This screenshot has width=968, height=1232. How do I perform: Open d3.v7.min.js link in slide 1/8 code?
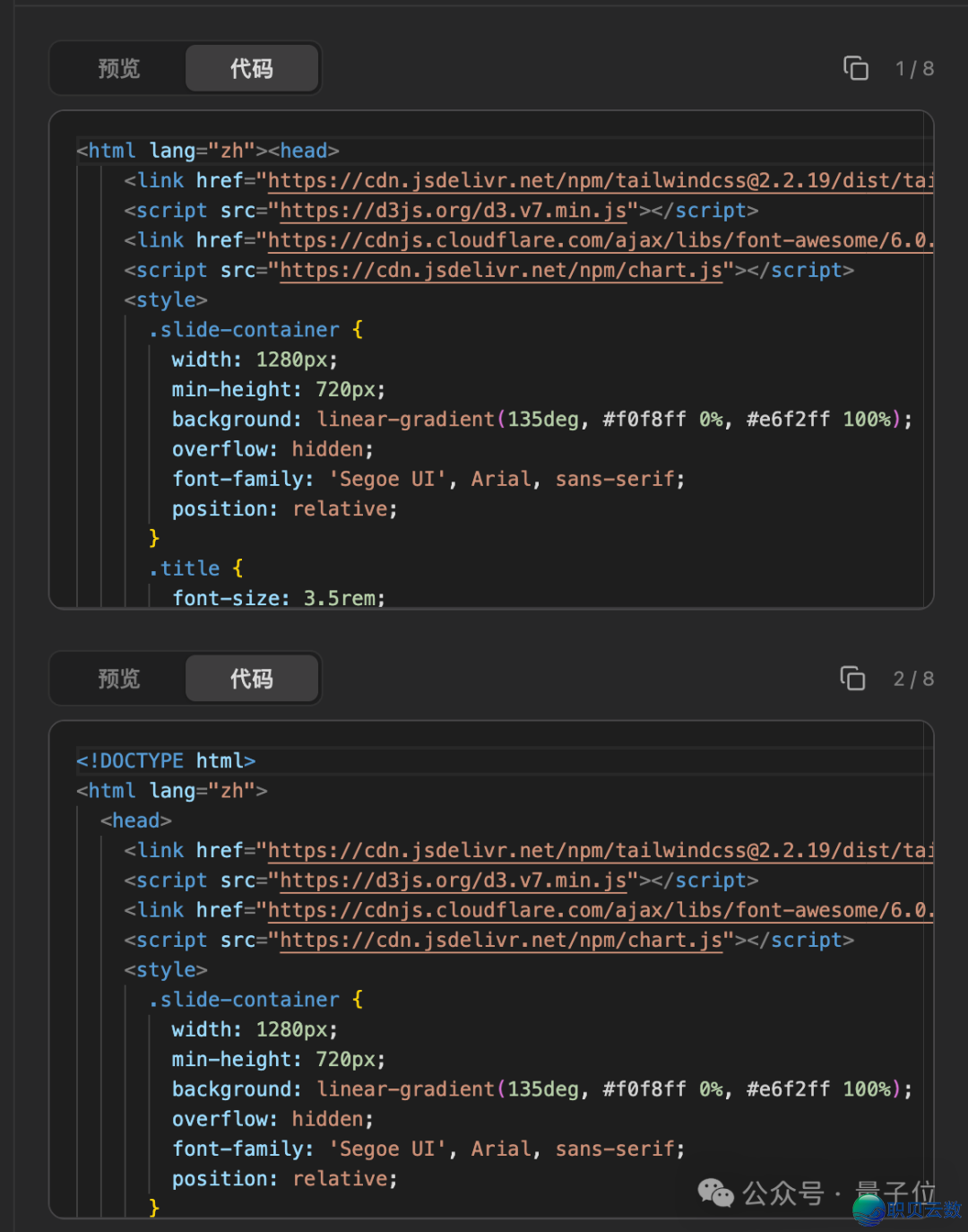(x=453, y=211)
